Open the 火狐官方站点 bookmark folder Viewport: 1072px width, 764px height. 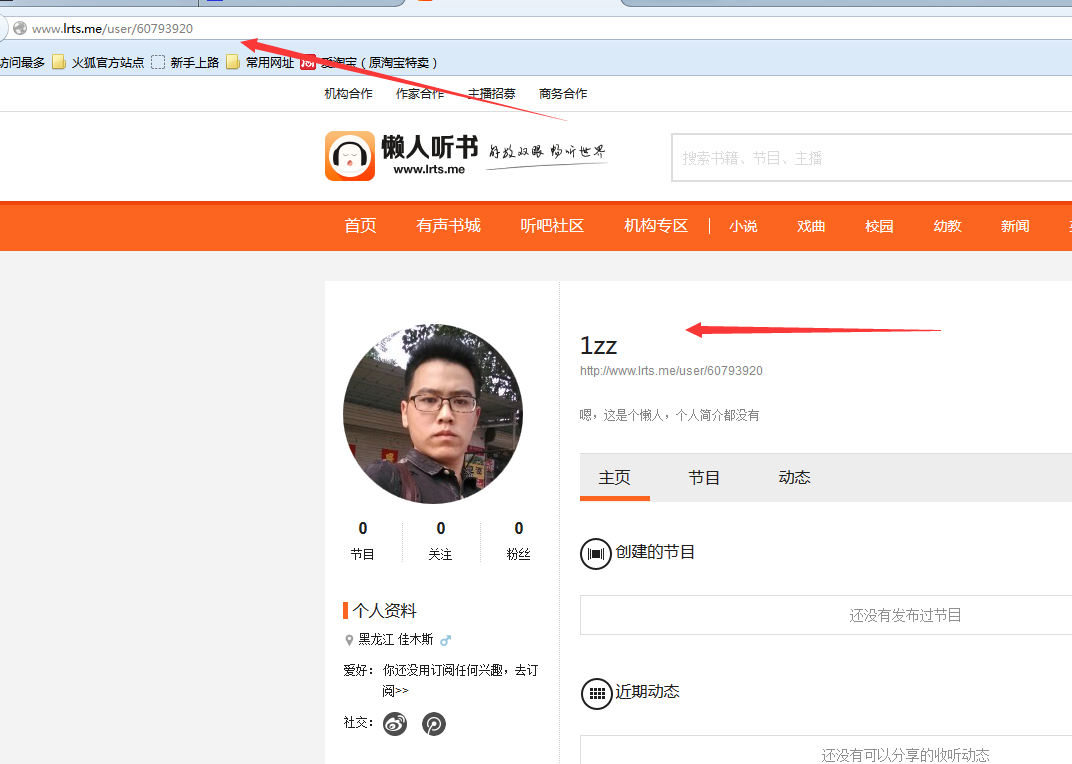tap(98, 62)
